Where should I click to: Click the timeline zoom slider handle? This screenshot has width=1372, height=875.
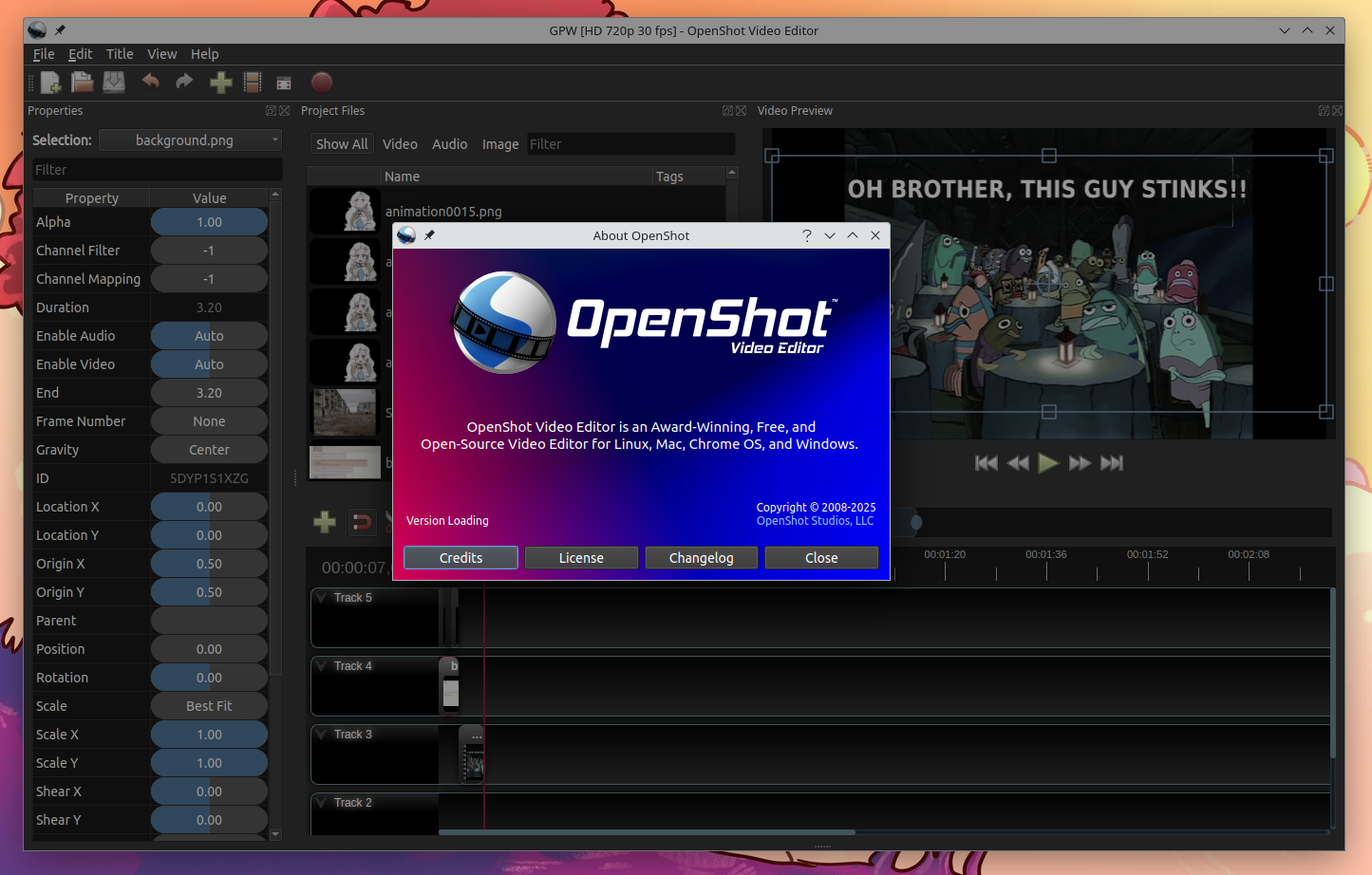click(916, 522)
